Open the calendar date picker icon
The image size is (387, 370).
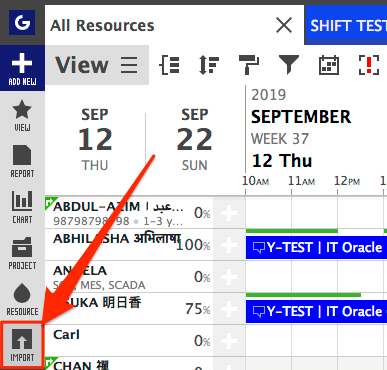coord(329,65)
